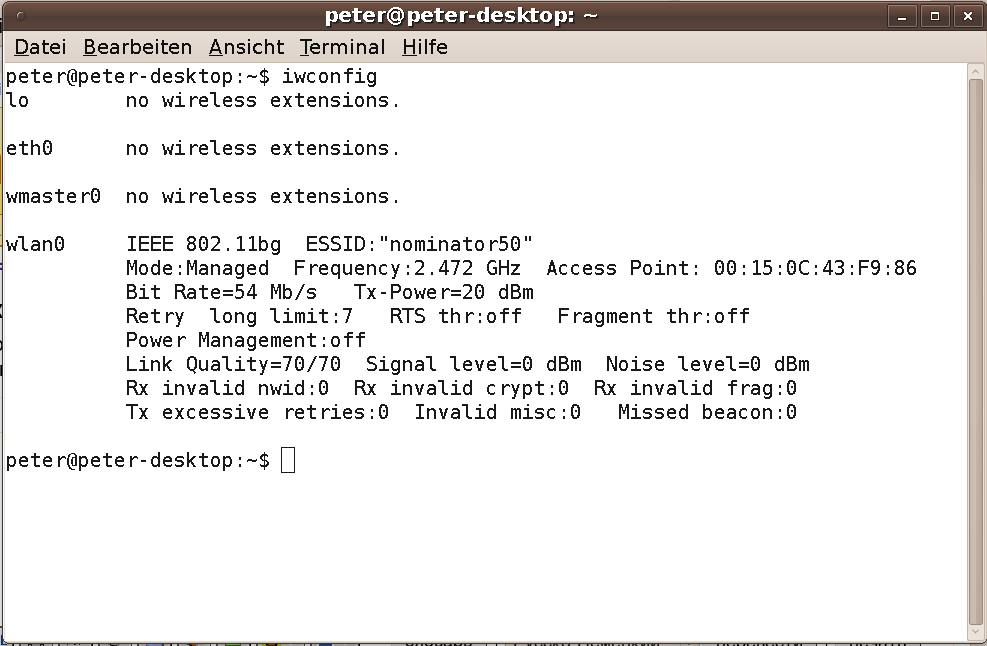Image resolution: width=987 pixels, height=646 pixels.
Task: Click the window title bar text
Action: (461, 16)
